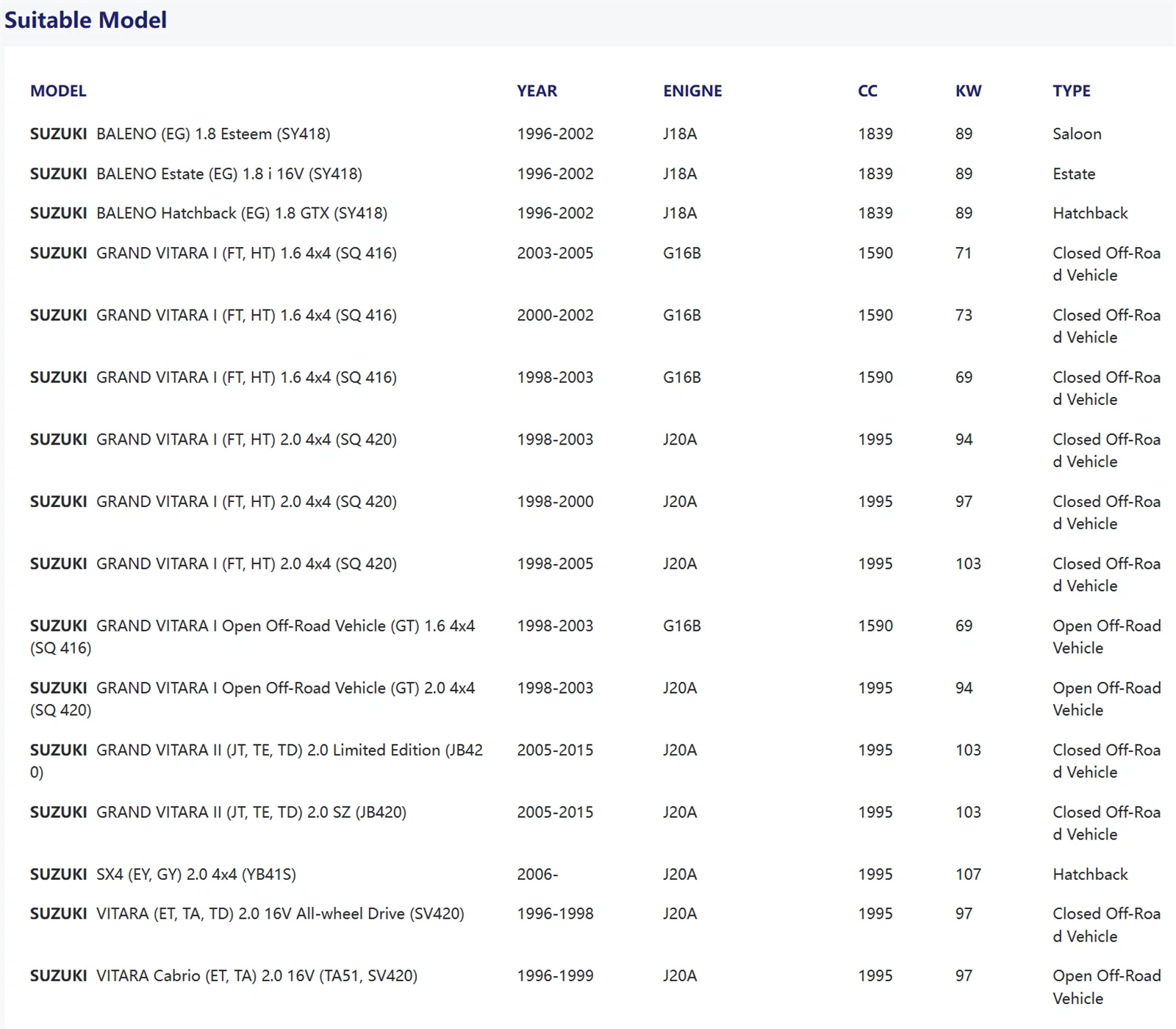The image size is (1176, 1029).
Task: Click year '2005-2015' in 2.0 SZ row
Action: 555,812
